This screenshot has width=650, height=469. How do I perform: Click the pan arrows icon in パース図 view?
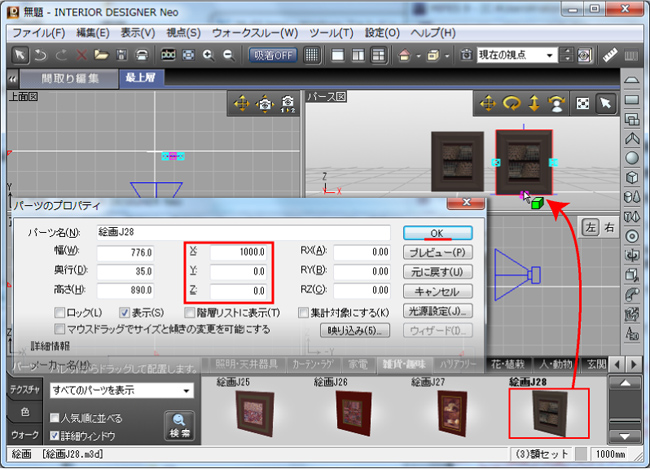487,103
